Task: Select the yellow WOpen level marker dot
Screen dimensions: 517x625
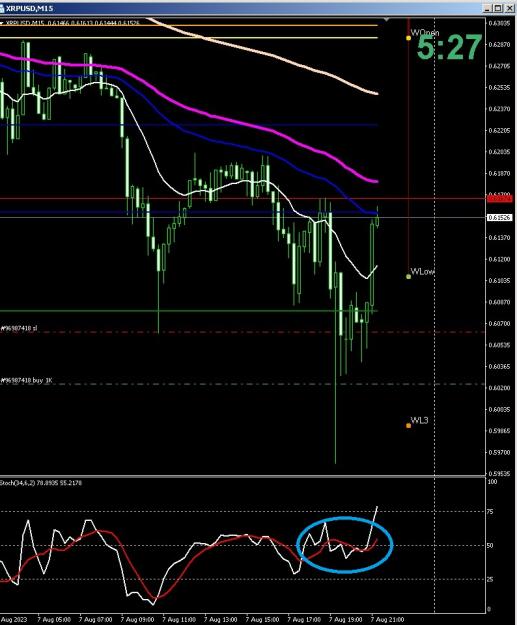Action: [x=408, y=38]
